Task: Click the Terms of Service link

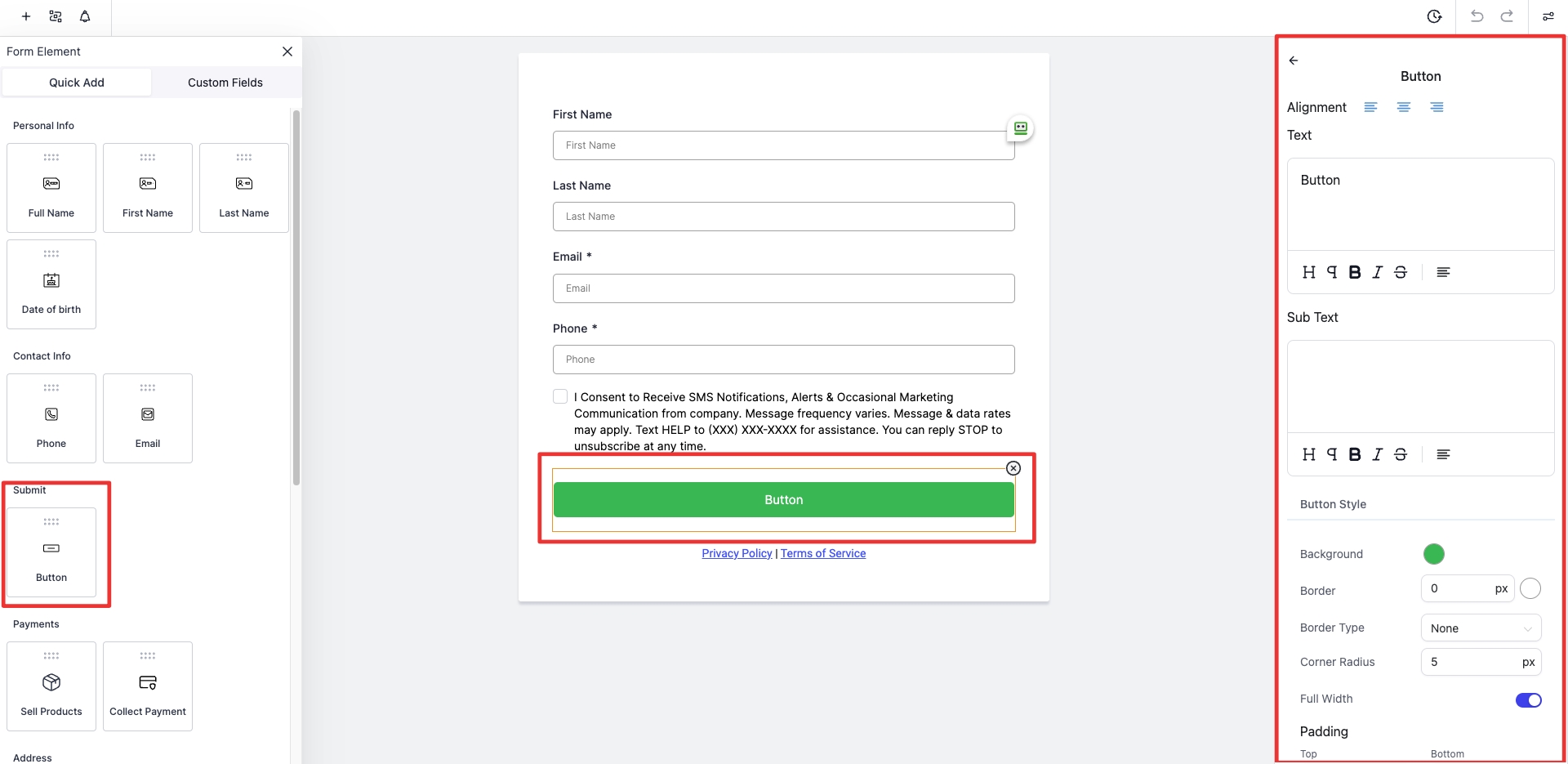Action: [823, 553]
